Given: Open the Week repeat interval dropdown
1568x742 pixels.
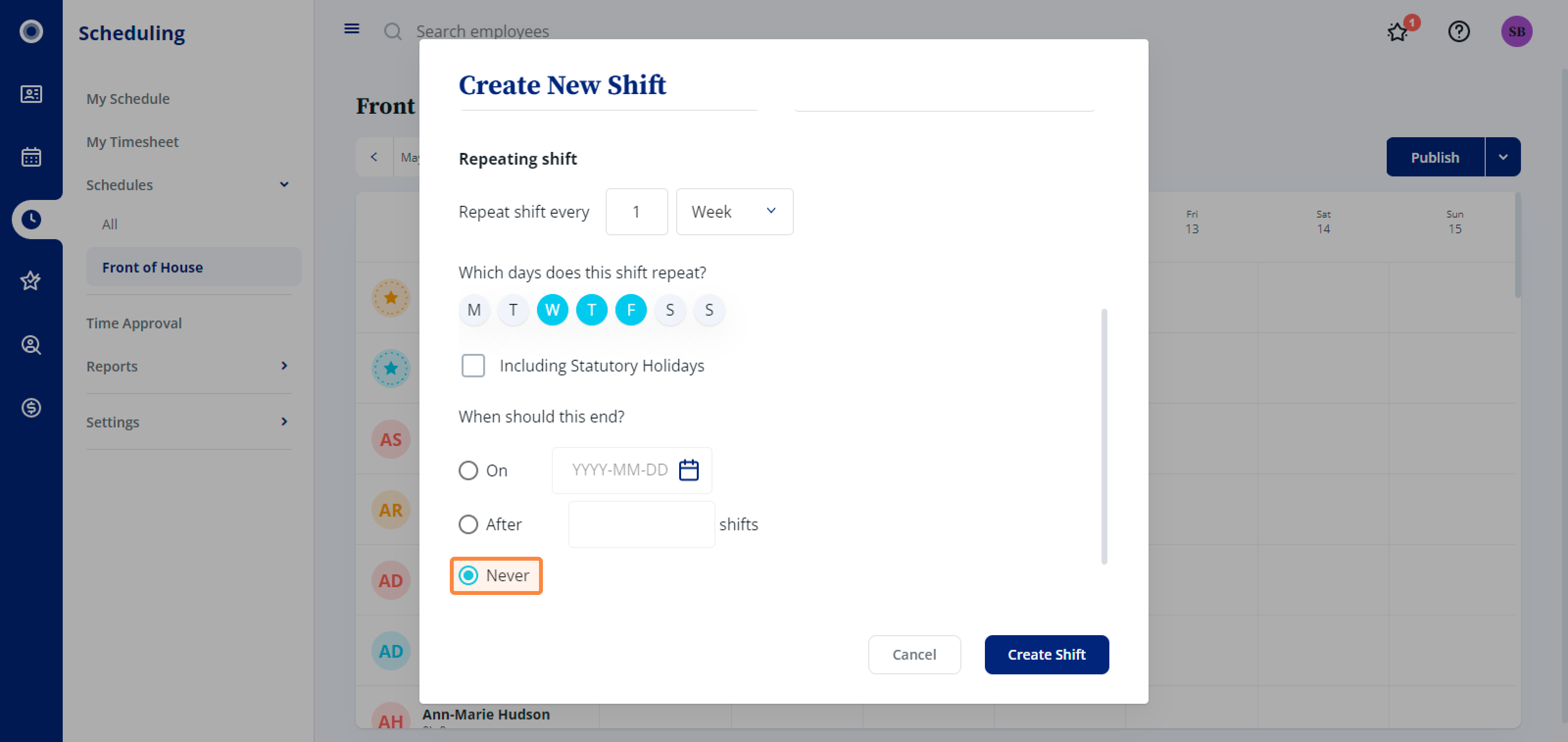Looking at the screenshot, I should (734, 211).
